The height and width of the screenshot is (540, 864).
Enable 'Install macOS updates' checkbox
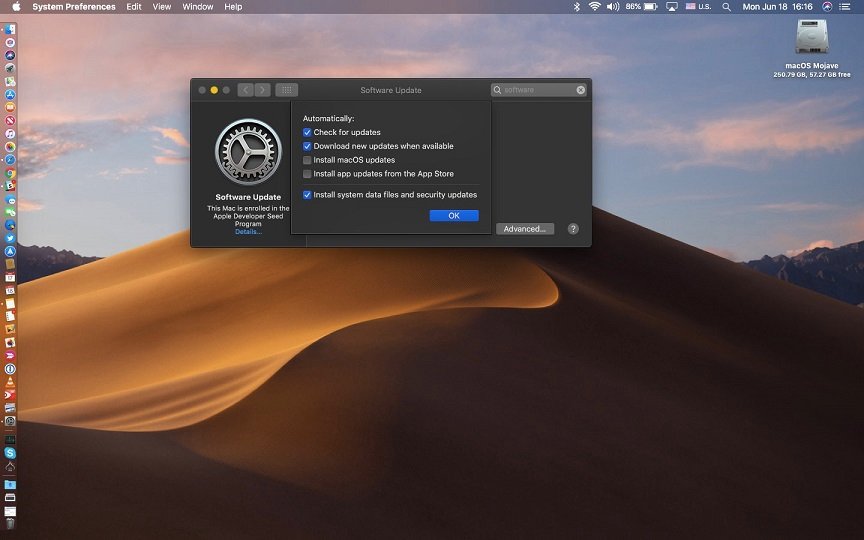[307, 160]
